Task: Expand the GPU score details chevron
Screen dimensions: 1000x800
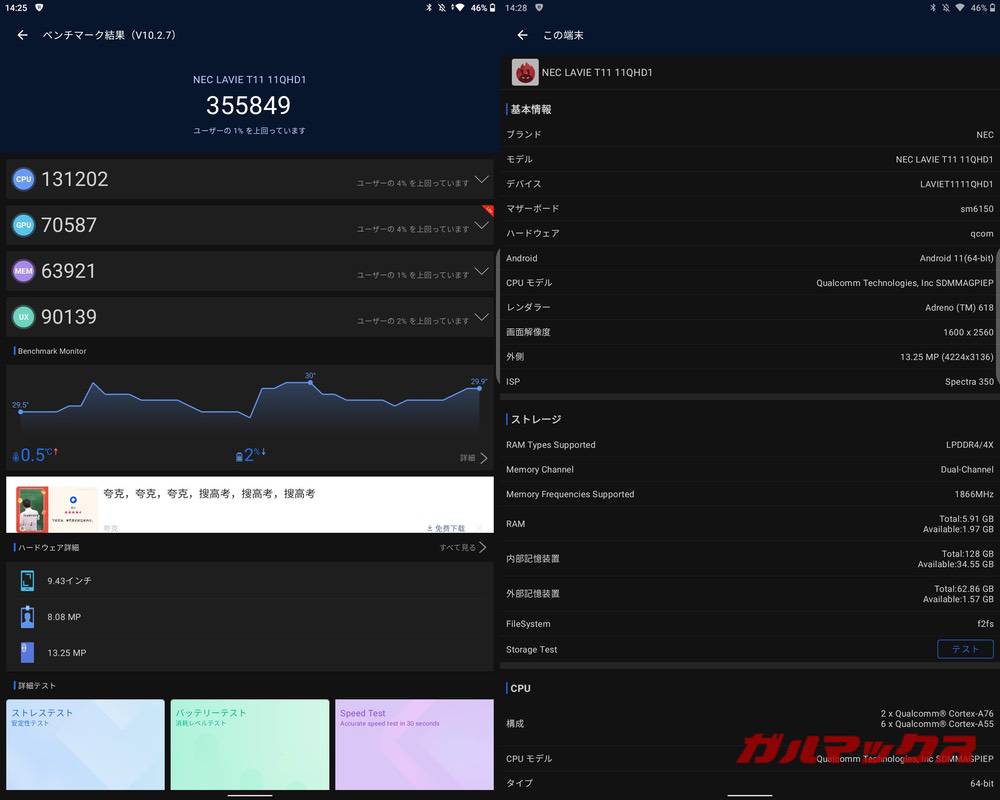Action: [x=481, y=226]
